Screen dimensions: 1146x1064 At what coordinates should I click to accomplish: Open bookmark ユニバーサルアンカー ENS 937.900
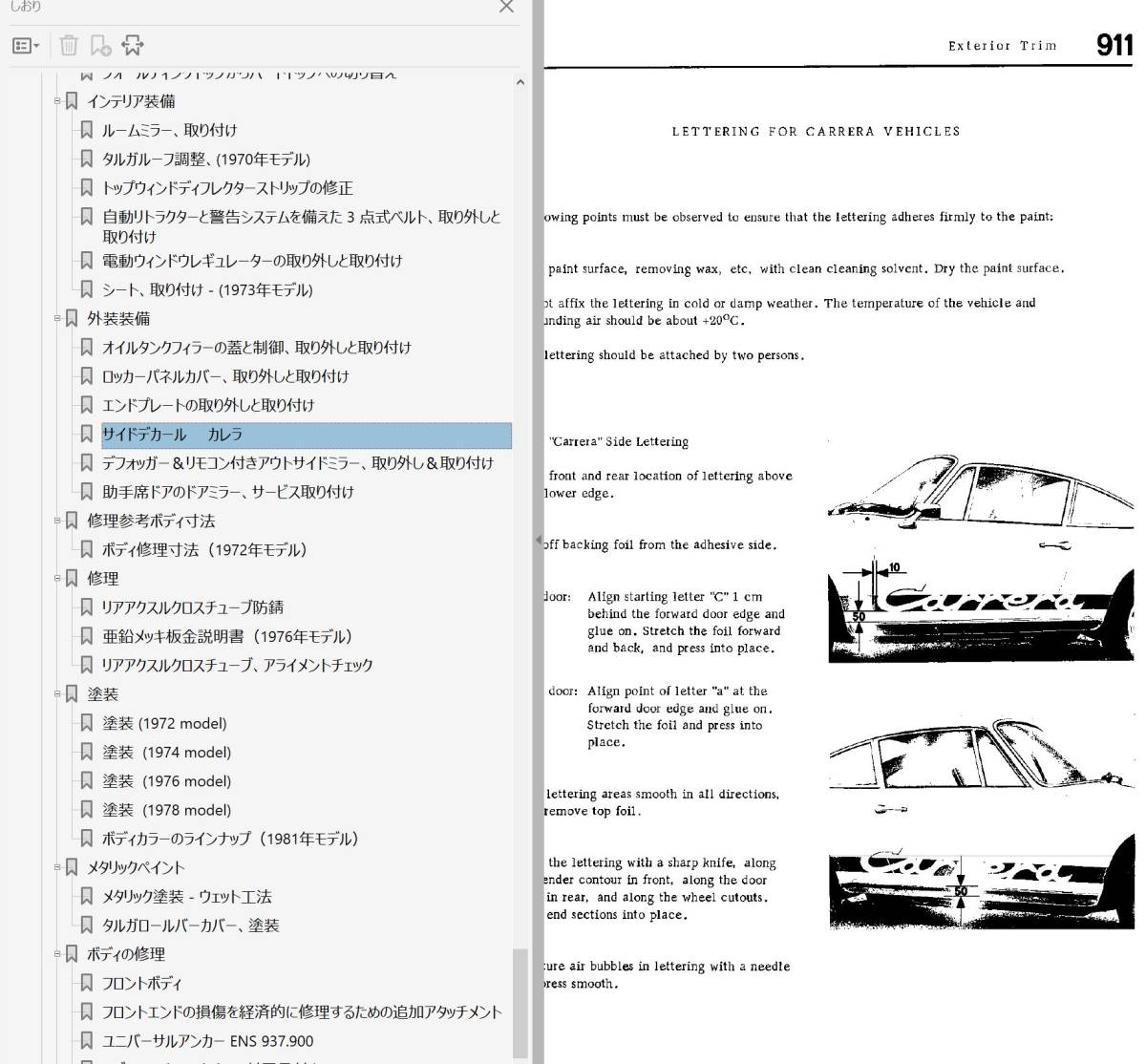click(207, 1041)
